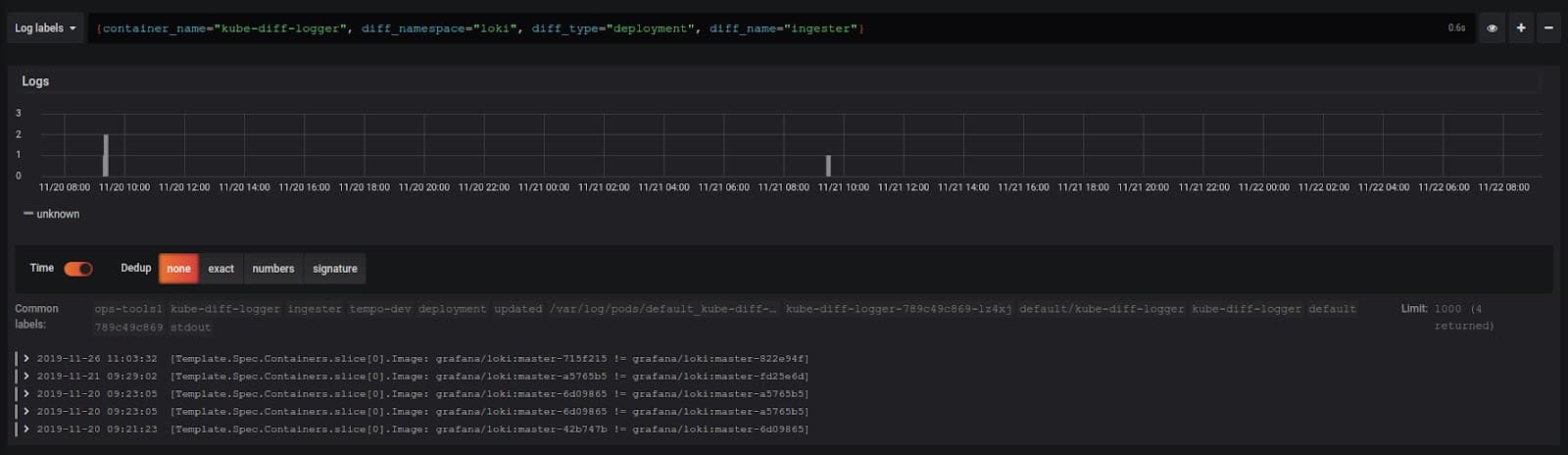This screenshot has width=1568, height=455.
Task: Click the ops-tools1 common label
Action: (x=128, y=309)
